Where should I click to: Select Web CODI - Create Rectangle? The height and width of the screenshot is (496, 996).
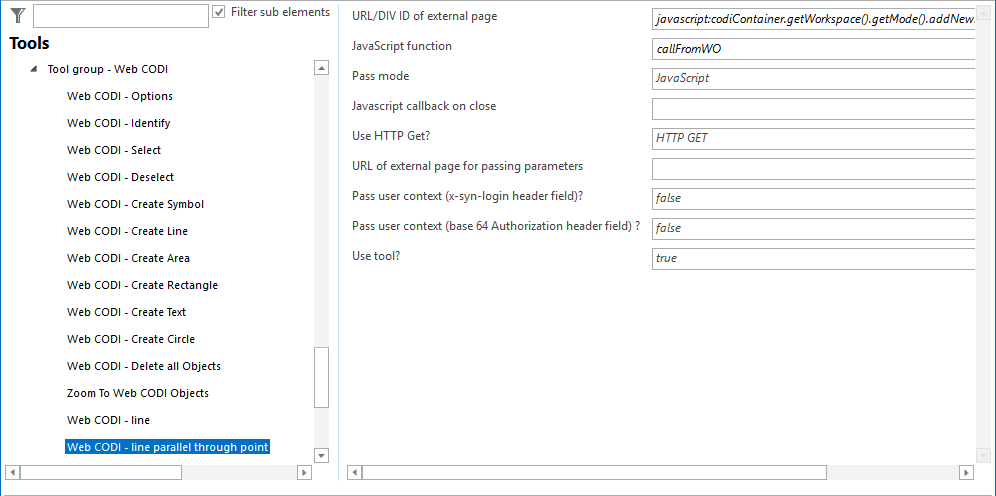(x=142, y=285)
